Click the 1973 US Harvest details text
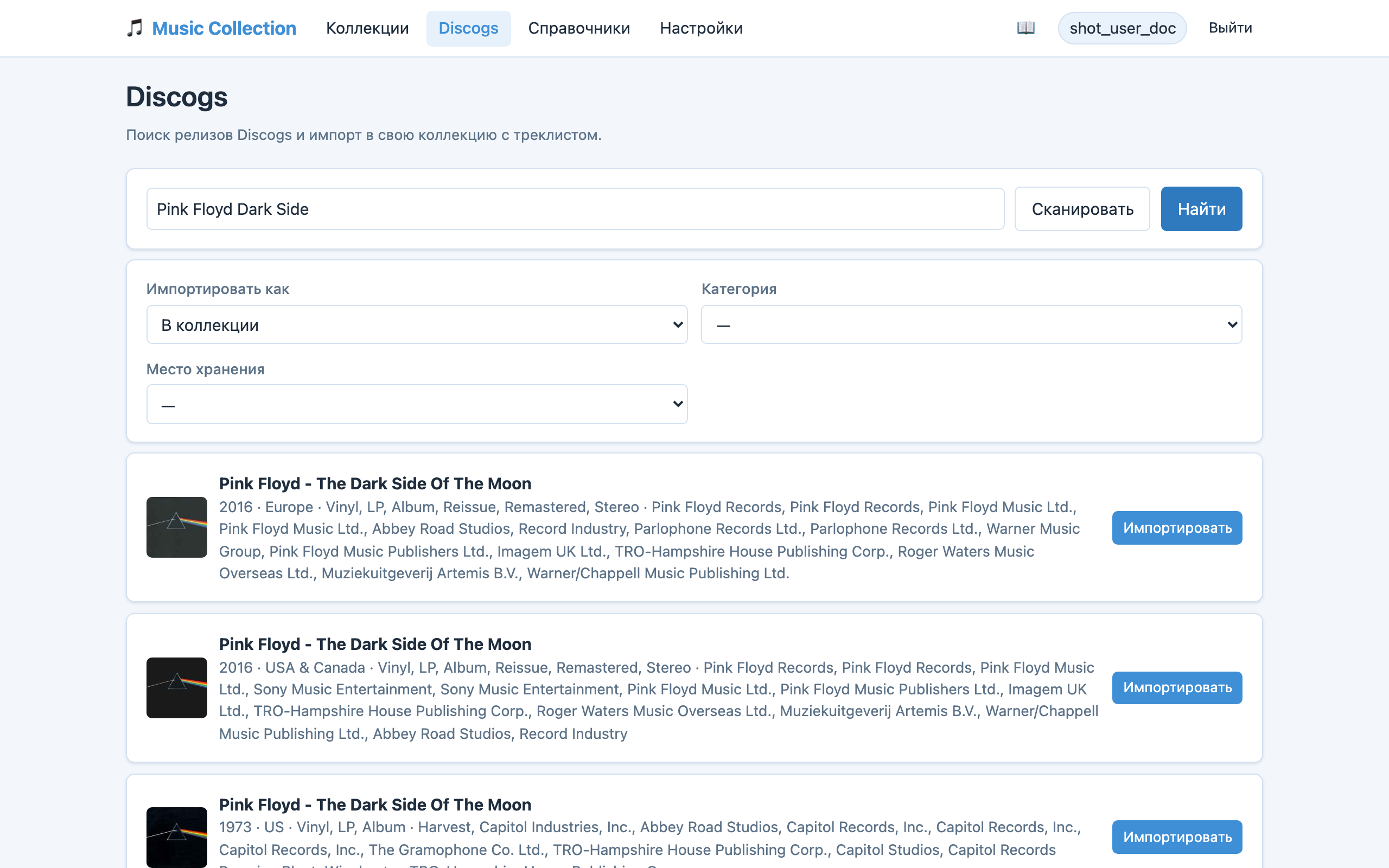Viewport: 1389px width, 868px height. (651, 843)
